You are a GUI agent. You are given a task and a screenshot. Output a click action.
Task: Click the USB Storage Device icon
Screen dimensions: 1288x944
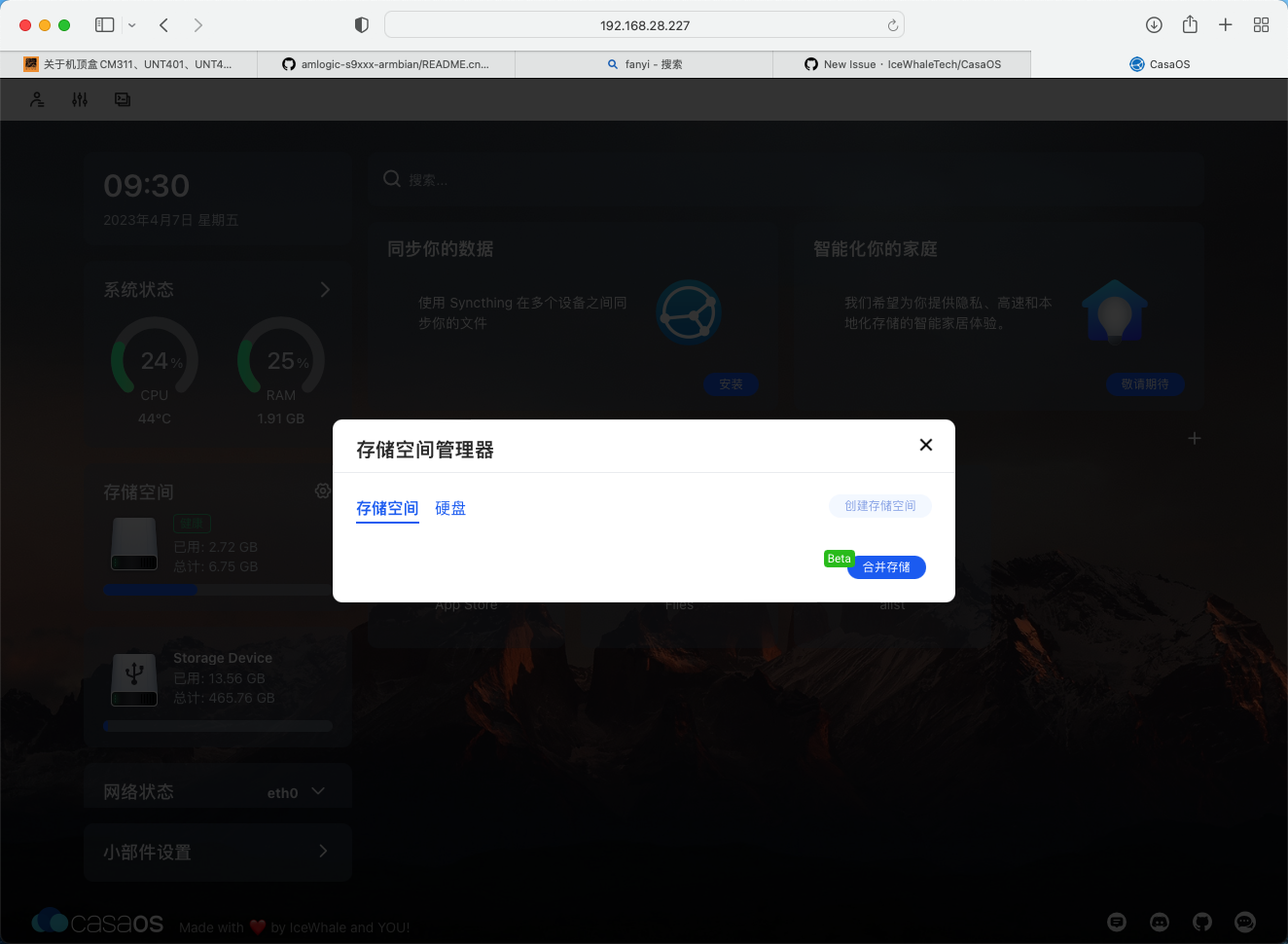[134, 679]
